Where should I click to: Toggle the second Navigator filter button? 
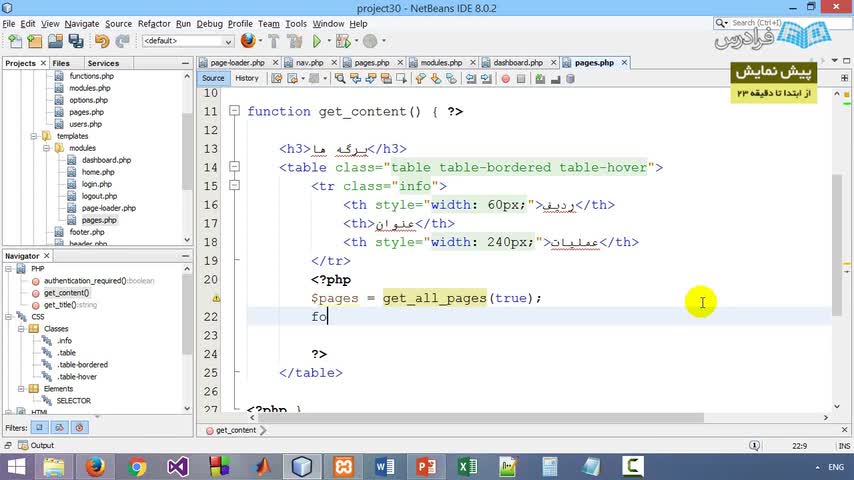click(60, 427)
